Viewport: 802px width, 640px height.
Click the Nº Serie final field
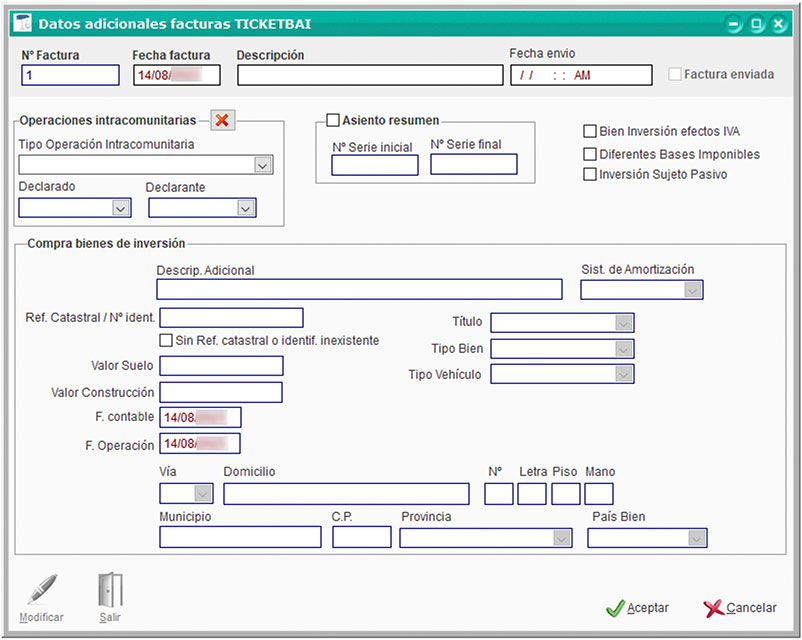click(474, 164)
